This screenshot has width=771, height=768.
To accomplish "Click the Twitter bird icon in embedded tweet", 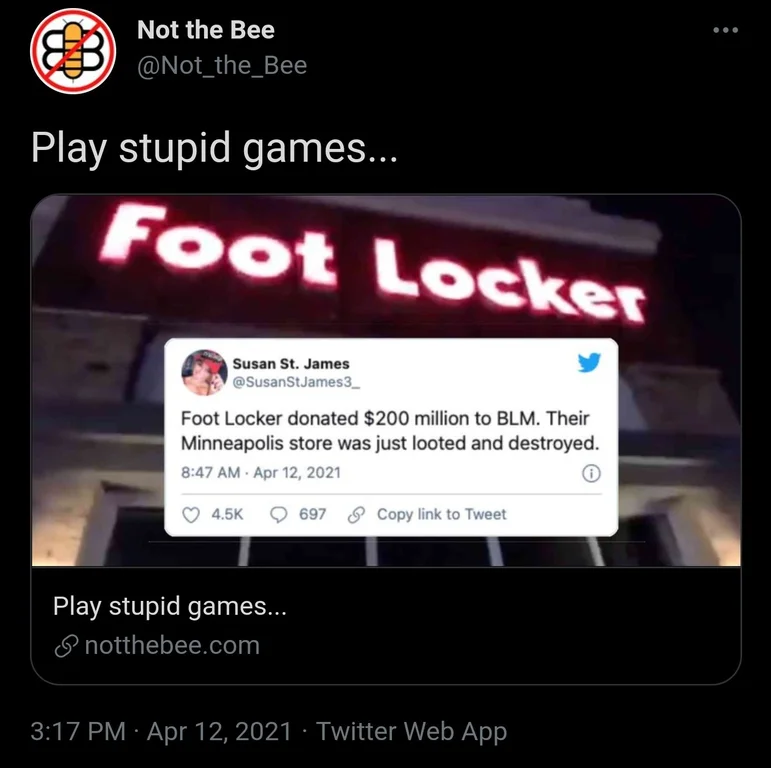I will point(589,362).
